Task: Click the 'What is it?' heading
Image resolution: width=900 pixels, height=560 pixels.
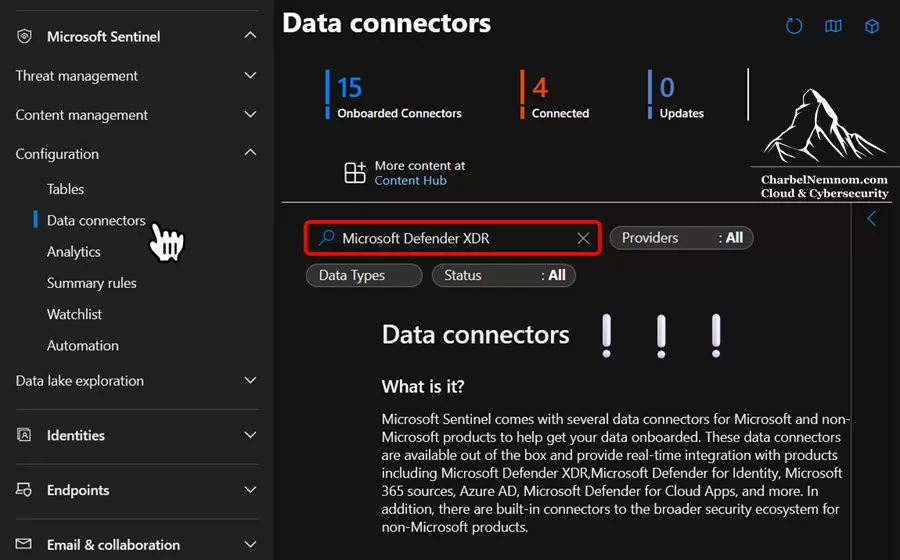Action: [423, 386]
